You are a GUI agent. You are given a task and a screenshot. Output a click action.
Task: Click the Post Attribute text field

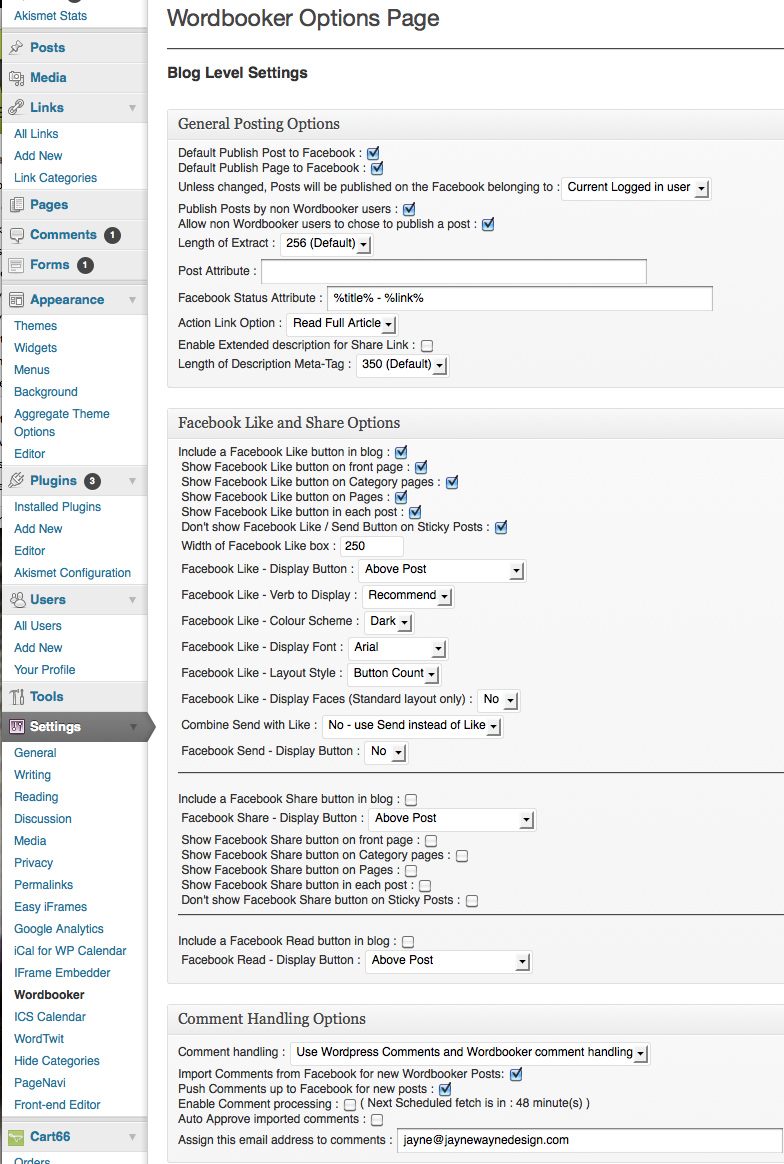tap(454, 272)
